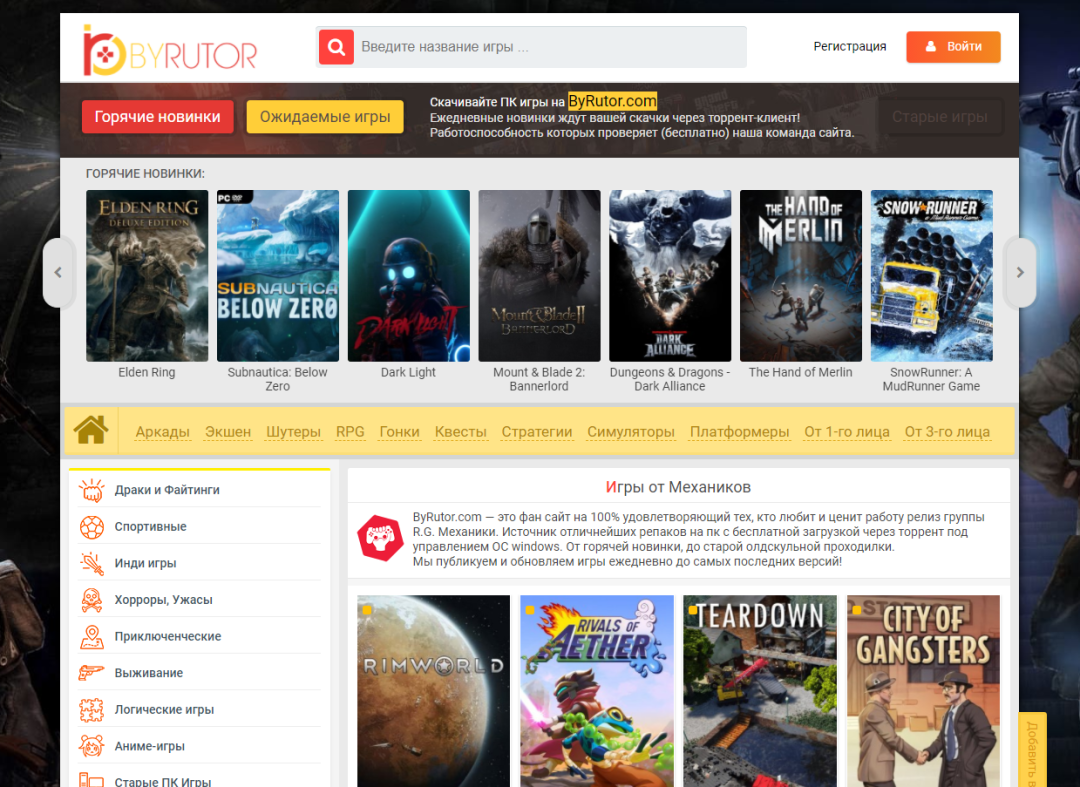Click the yellow side tab at bottom right
Viewport: 1080px width, 787px height.
[x=1032, y=751]
